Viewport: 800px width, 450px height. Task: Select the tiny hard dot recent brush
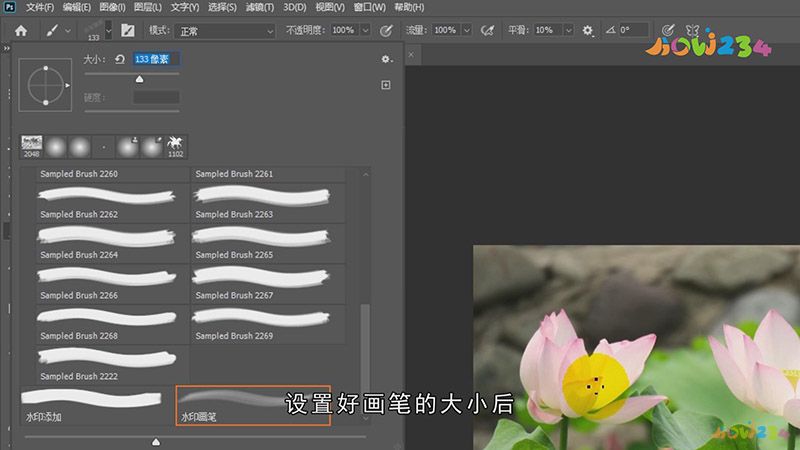pos(104,147)
